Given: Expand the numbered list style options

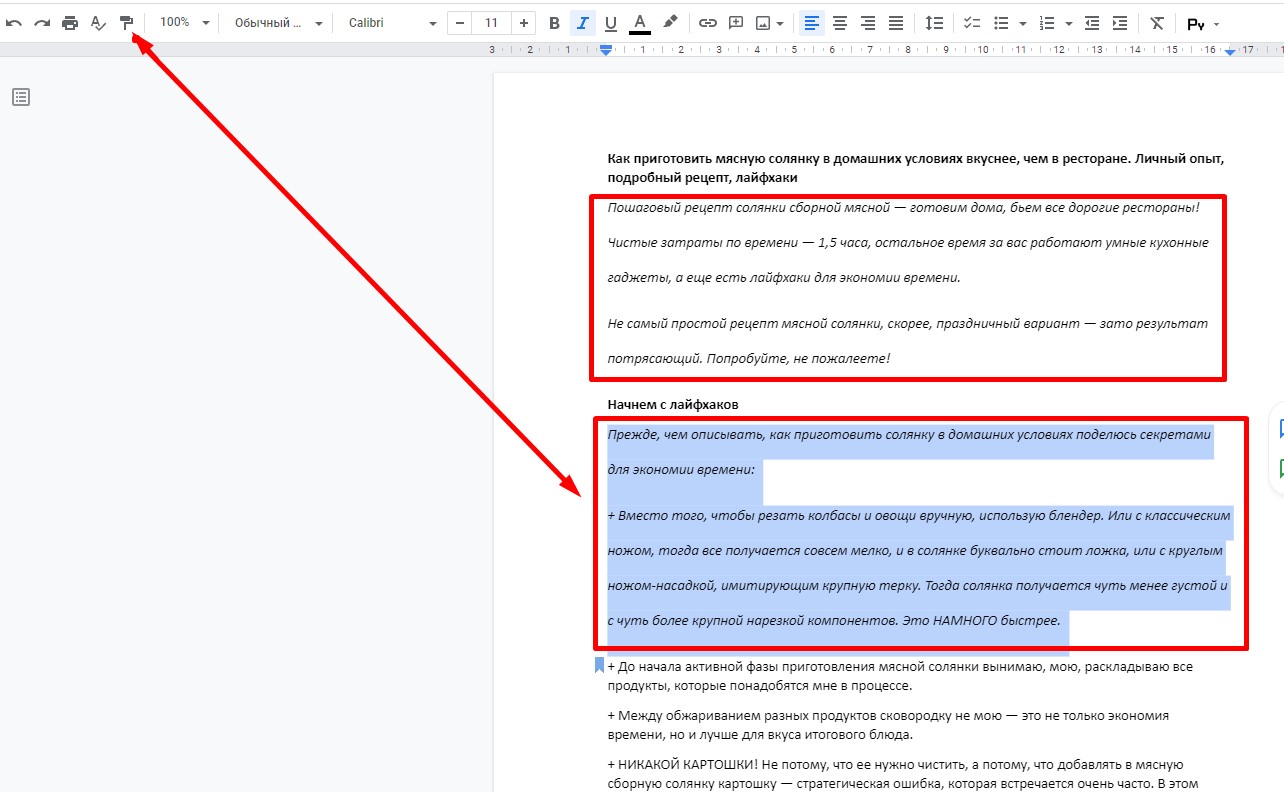Looking at the screenshot, I should tap(1069, 23).
